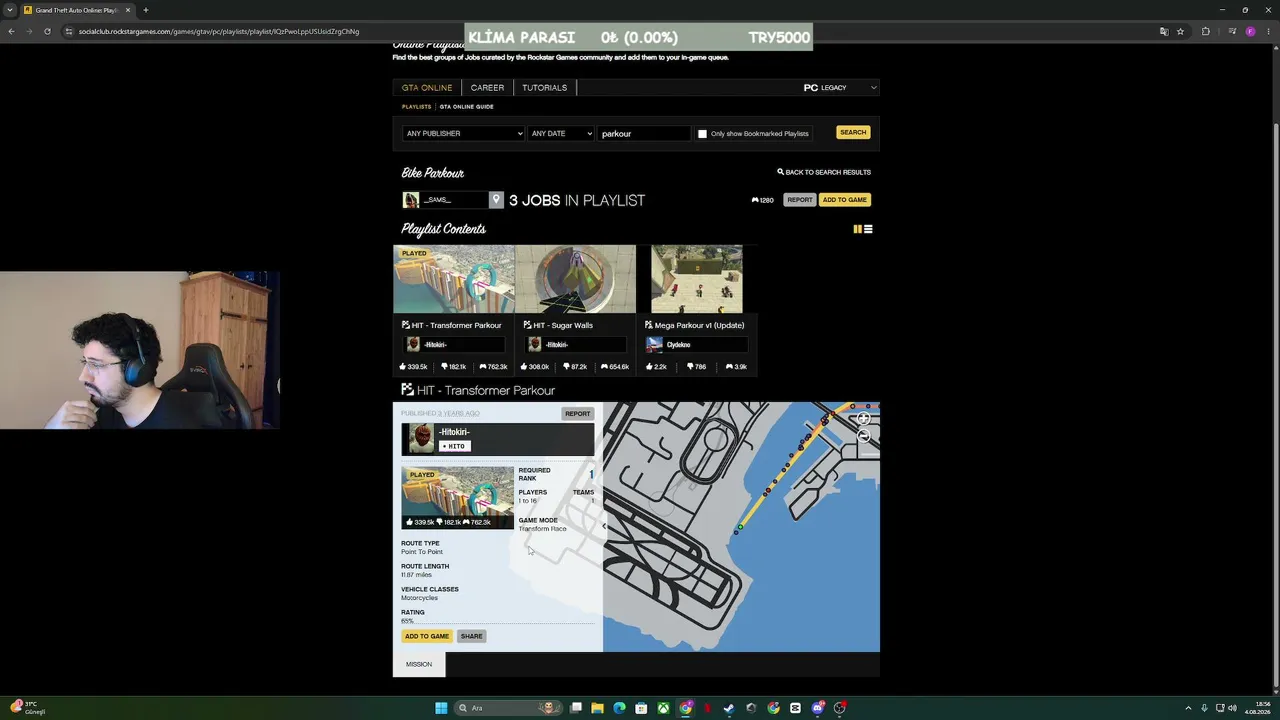Open the taskbar clock and date
Image resolution: width=1280 pixels, height=720 pixels.
click(1256, 708)
